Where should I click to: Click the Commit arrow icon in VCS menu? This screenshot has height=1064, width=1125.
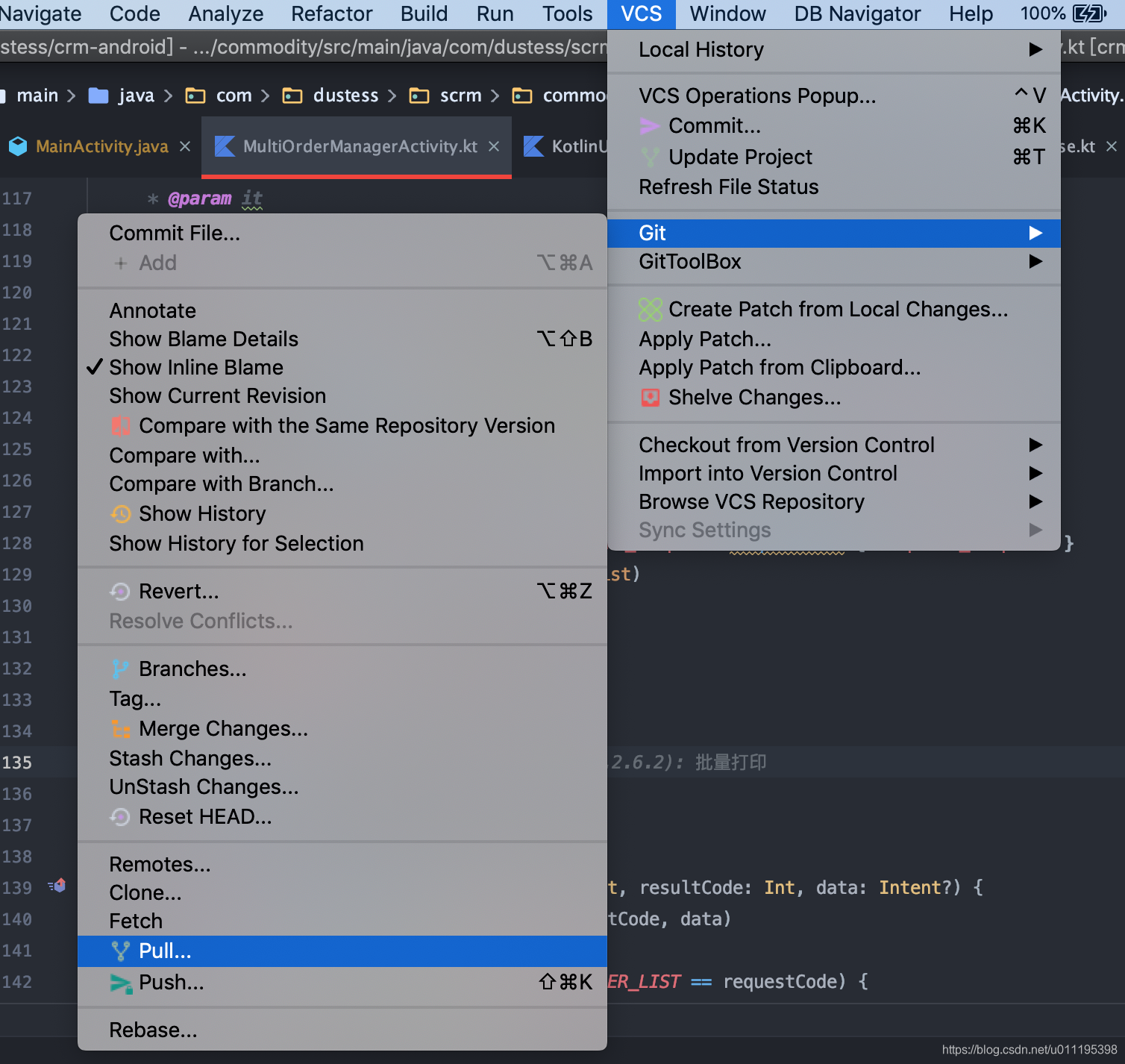[650, 126]
